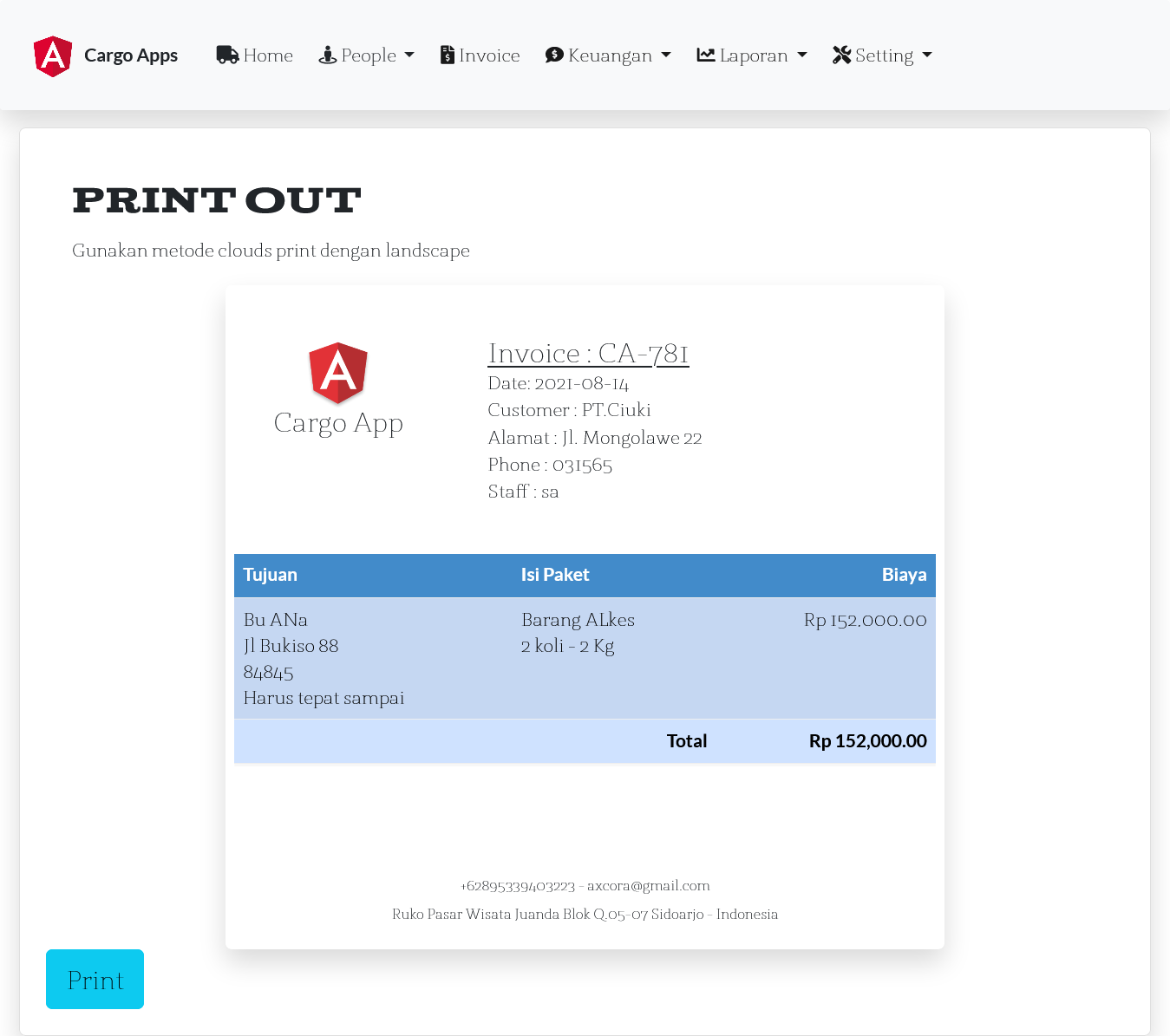Open the Setting menu label
1170x1036 pixels.
[885, 55]
